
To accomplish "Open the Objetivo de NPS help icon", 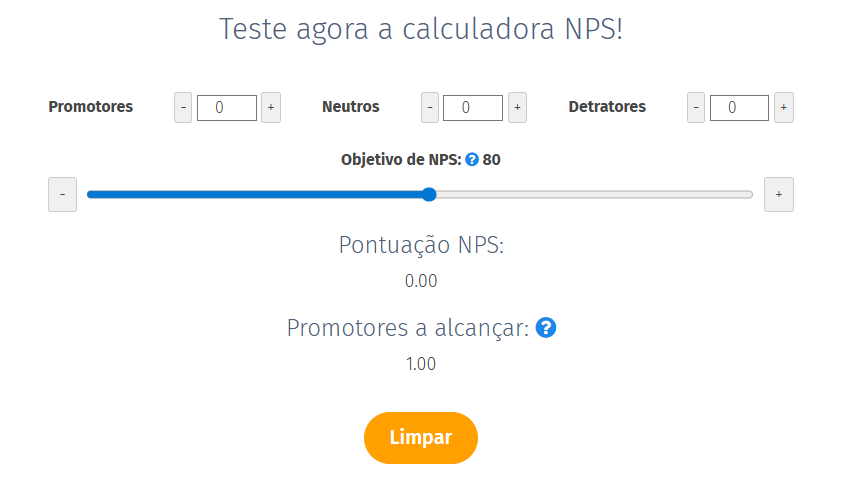I will point(472,160).
